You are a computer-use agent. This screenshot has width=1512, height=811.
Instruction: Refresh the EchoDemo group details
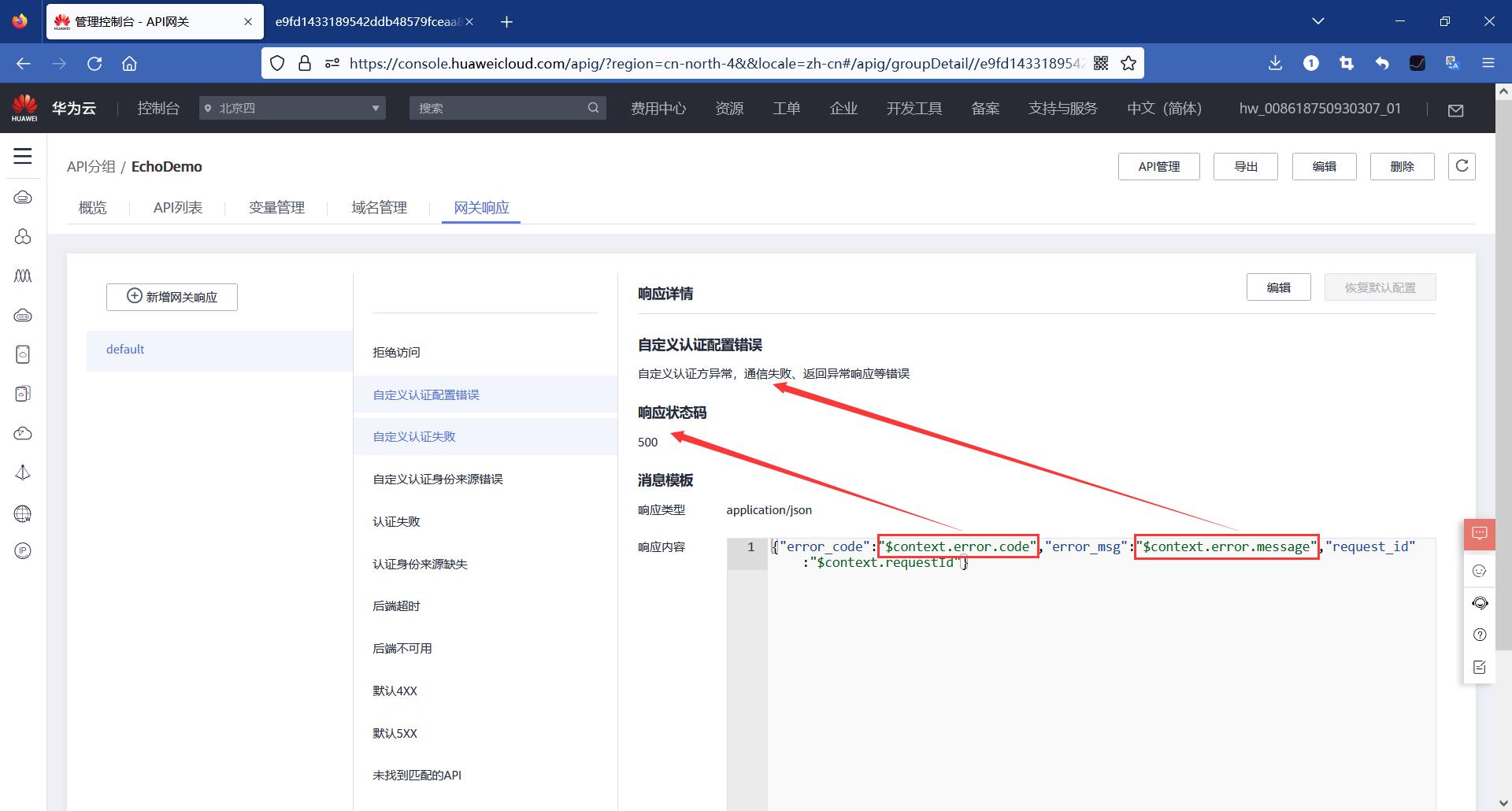1462,166
